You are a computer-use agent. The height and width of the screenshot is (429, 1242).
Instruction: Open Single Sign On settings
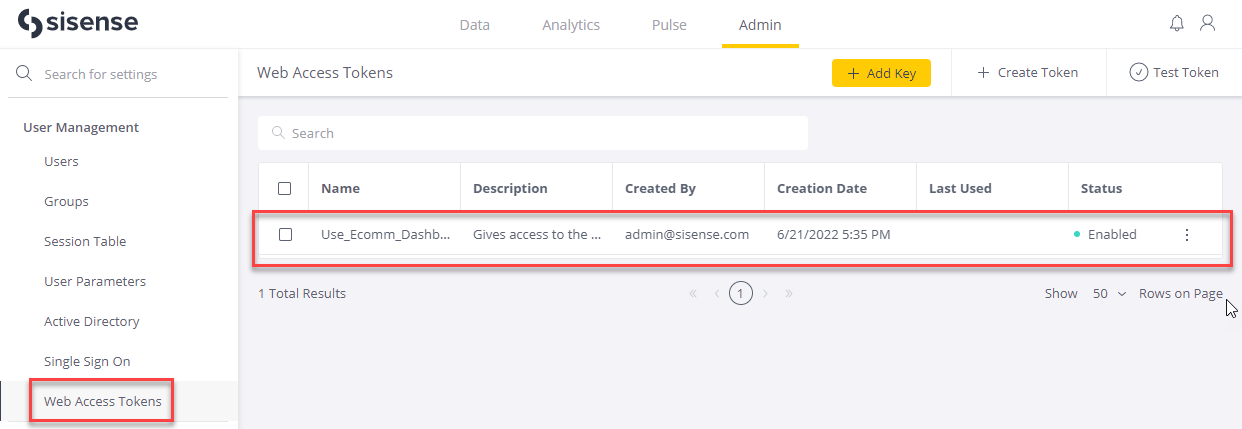87,361
